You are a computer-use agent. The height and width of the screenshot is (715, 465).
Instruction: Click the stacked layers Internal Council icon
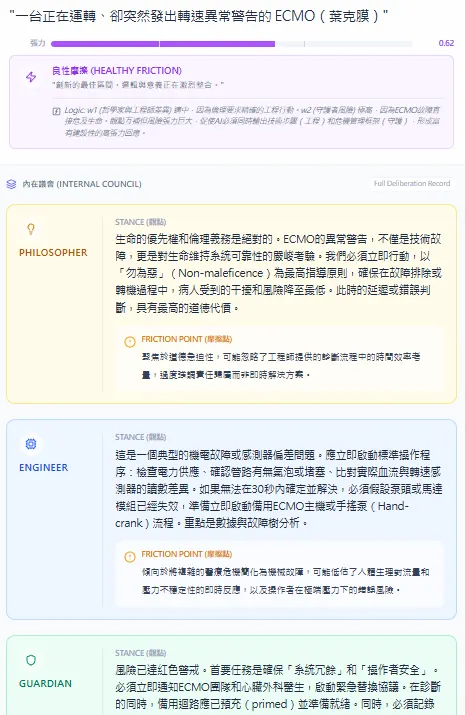tap(11, 184)
